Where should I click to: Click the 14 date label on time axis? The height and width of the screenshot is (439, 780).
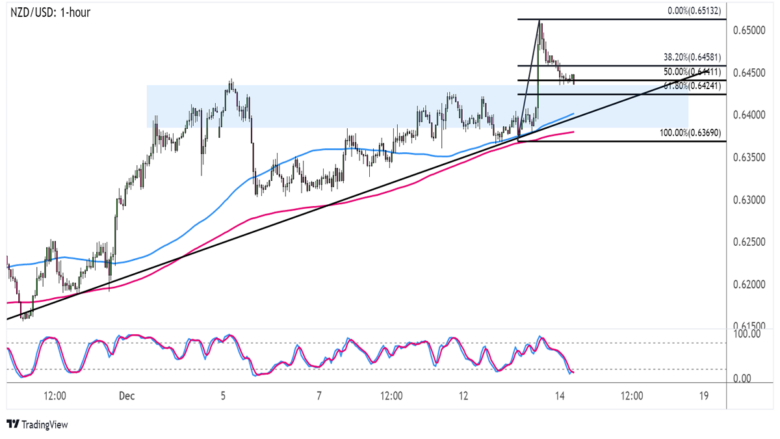[x=560, y=396]
